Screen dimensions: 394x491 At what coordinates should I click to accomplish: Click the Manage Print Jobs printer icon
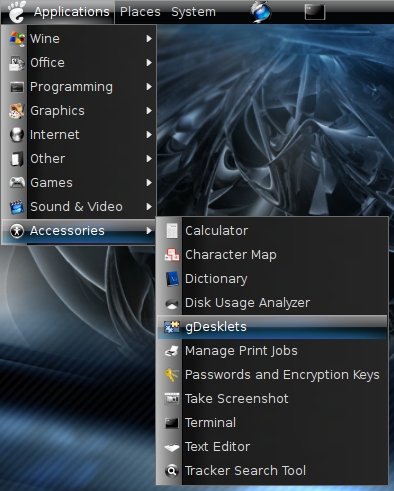(172, 351)
